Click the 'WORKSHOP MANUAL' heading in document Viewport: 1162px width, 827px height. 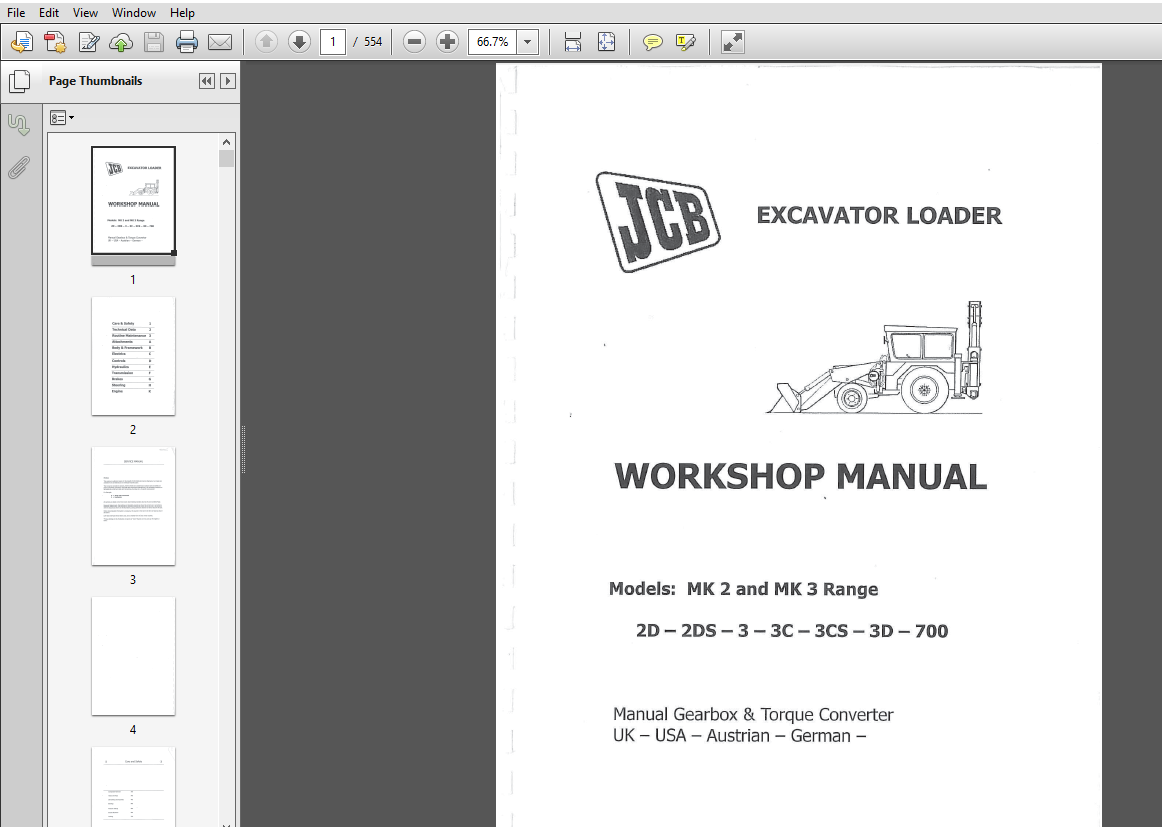(800, 476)
